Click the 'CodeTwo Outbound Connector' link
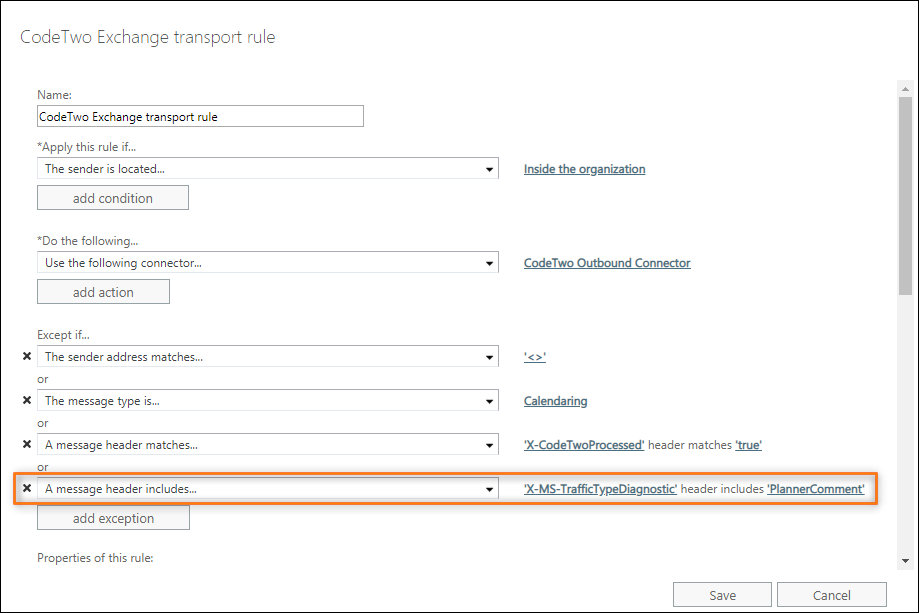Image resolution: width=919 pixels, height=613 pixels. (x=607, y=262)
